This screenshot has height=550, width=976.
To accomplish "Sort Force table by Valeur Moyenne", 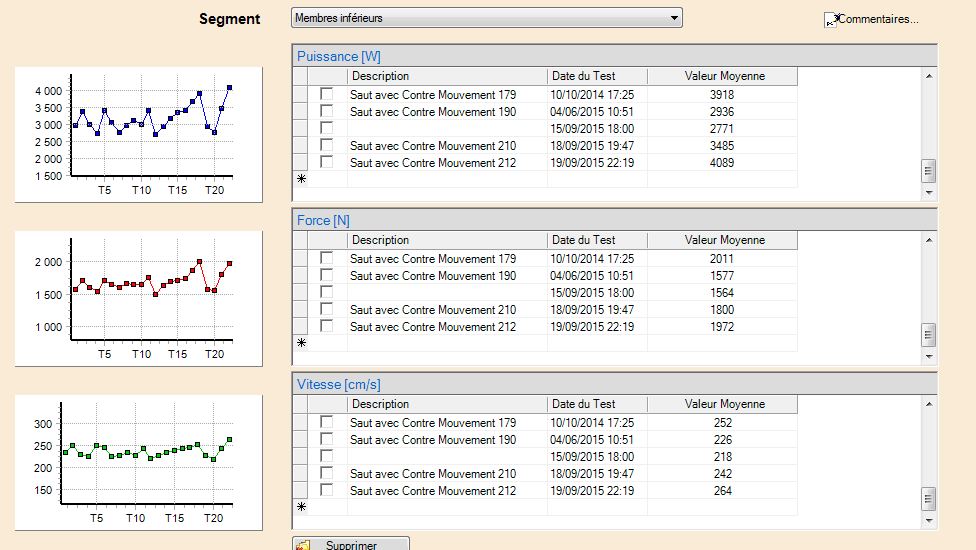I will pos(722,240).
